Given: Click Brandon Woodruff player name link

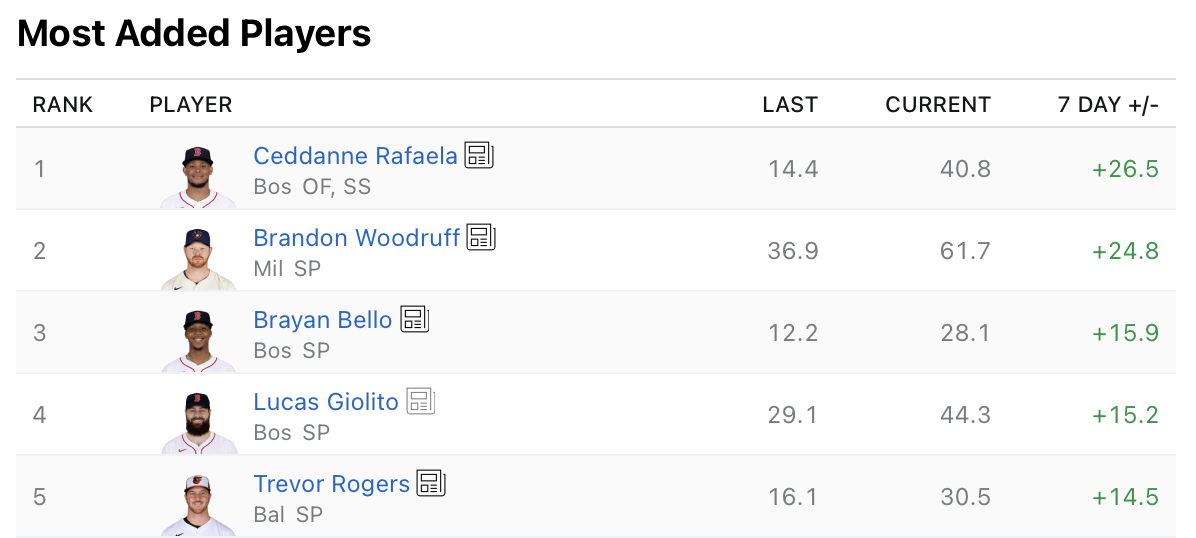Looking at the screenshot, I should (356, 238).
